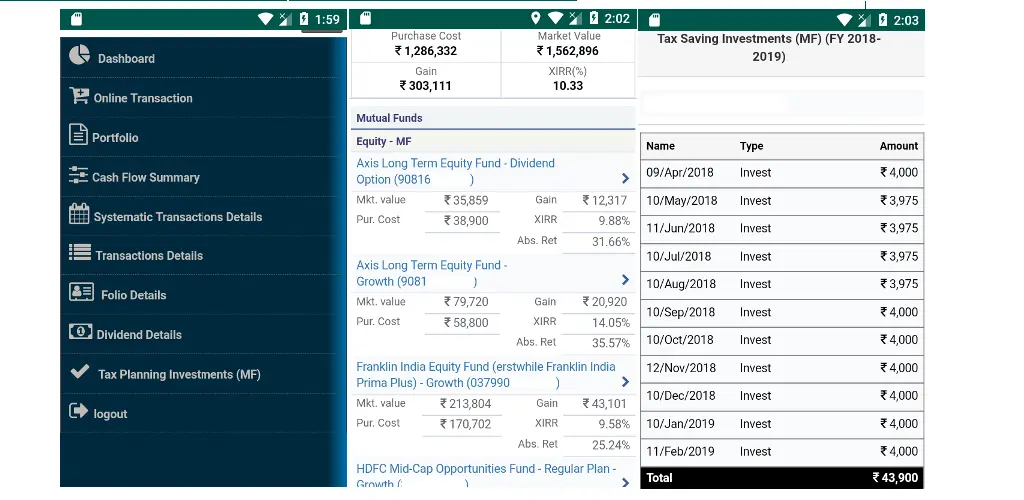
Task: Tap the battery icon in the 2:03 status bar
Action: [883, 20]
